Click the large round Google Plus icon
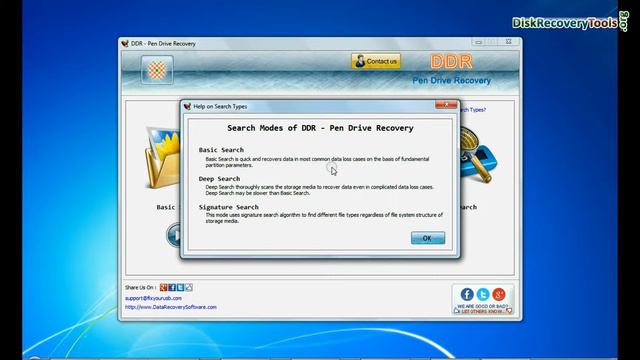 pyautogui.click(x=499, y=294)
